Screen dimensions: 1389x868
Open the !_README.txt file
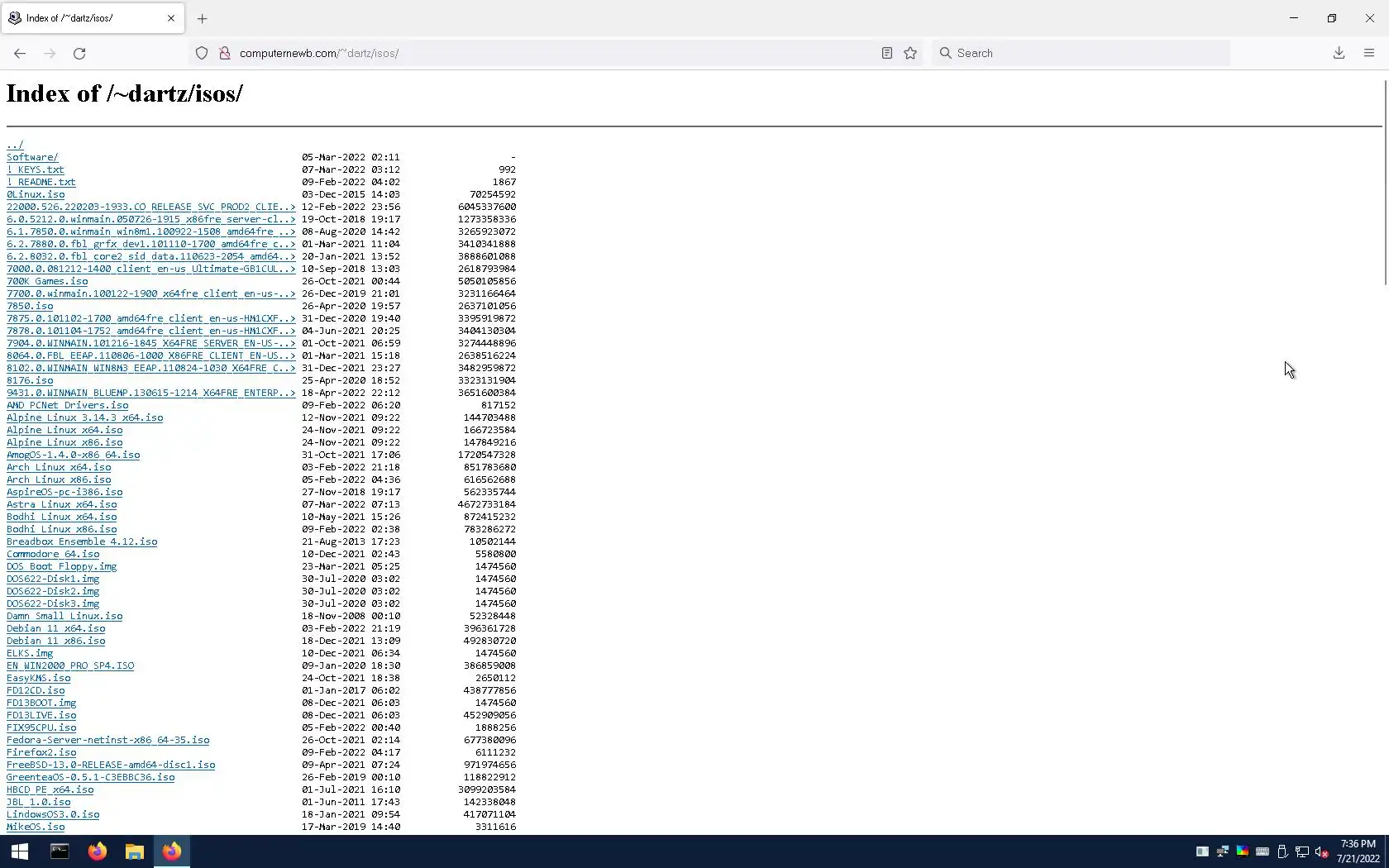(41, 182)
